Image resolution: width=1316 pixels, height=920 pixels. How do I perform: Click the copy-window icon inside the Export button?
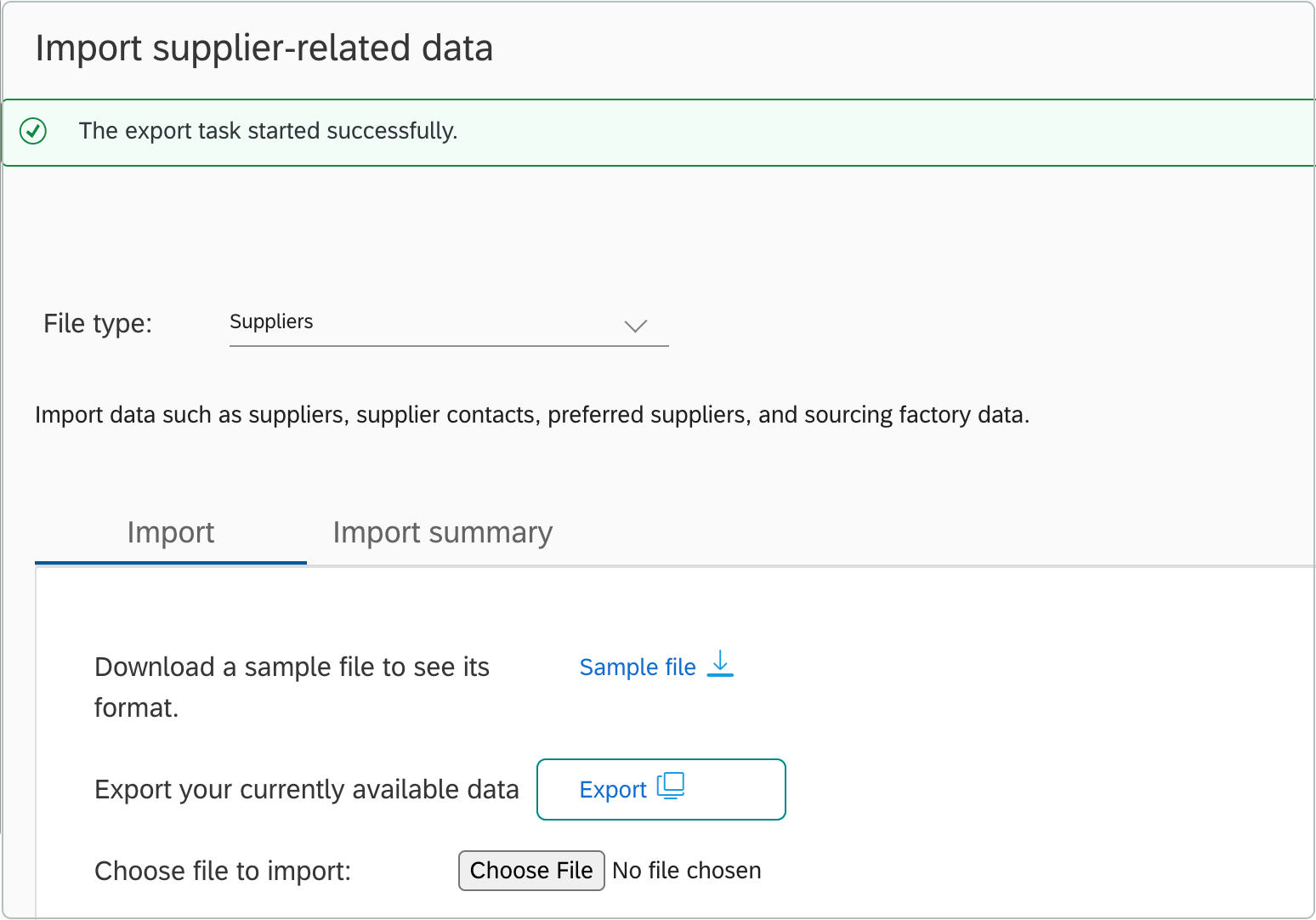coord(671,786)
